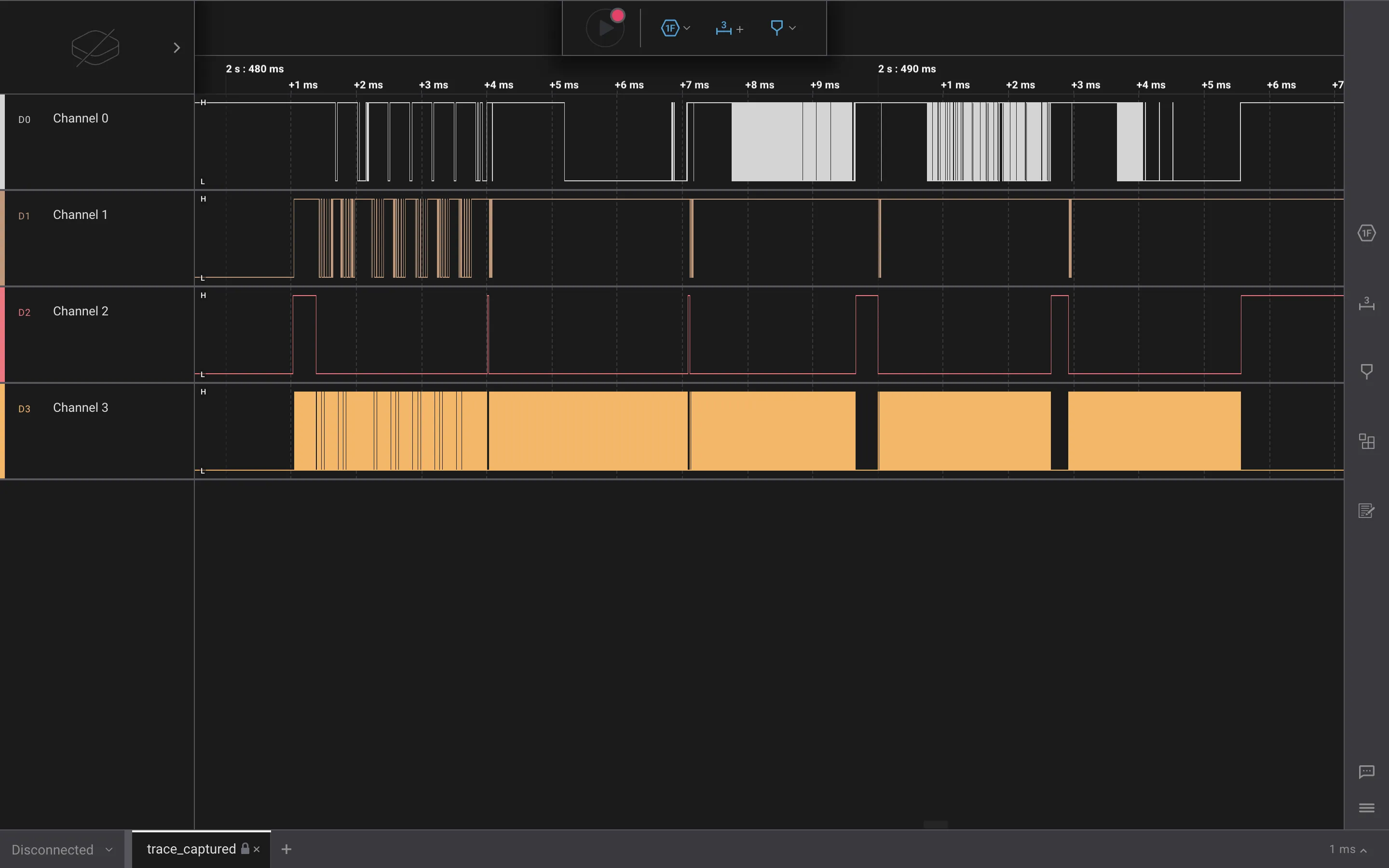1389x868 pixels.
Task: Click the D3 channel identifier
Action: (24, 409)
